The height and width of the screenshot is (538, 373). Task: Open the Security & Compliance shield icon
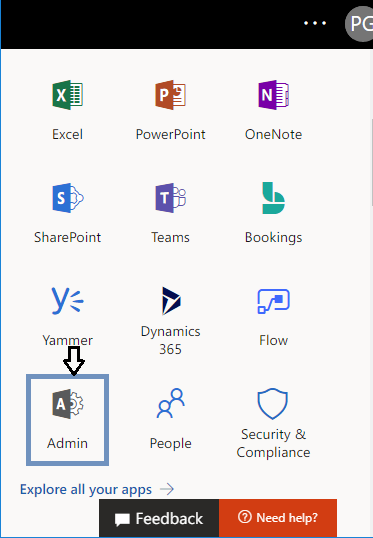click(272, 404)
